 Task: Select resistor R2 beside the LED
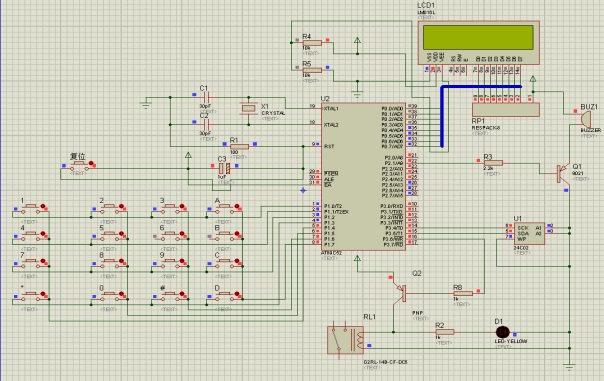point(445,332)
